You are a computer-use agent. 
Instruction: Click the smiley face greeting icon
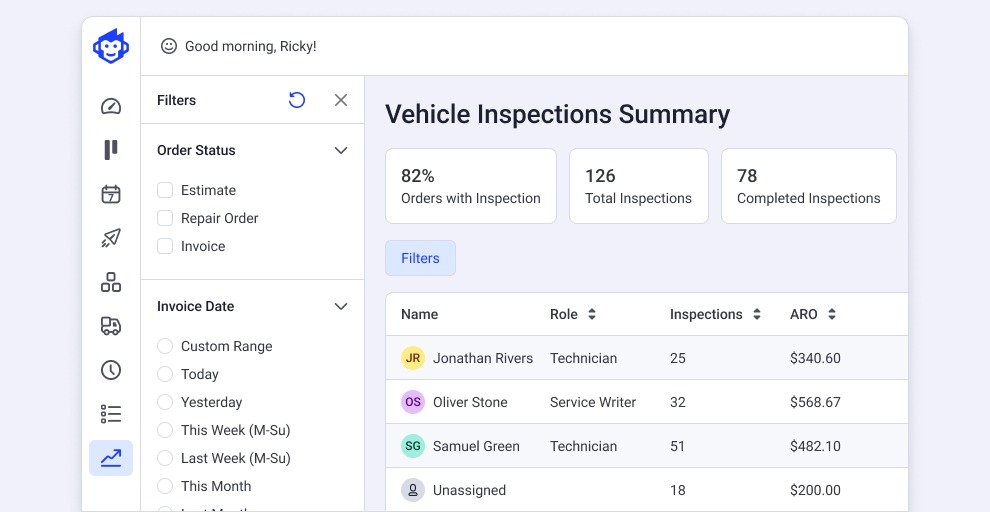click(169, 46)
